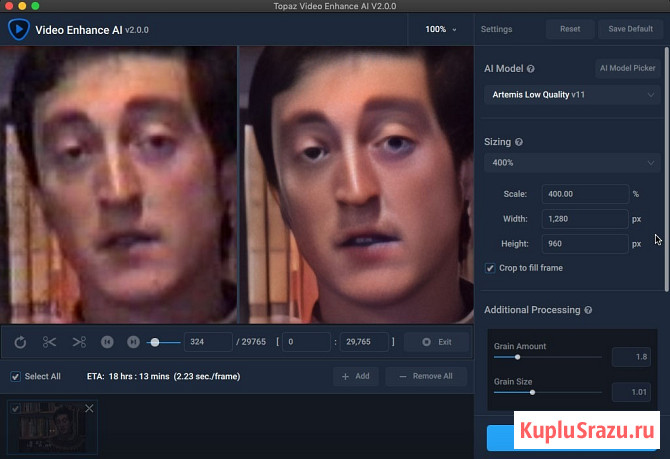This screenshot has height=459, width=670.
Task: Open the 400% sizing dropdown
Action: pos(572,162)
